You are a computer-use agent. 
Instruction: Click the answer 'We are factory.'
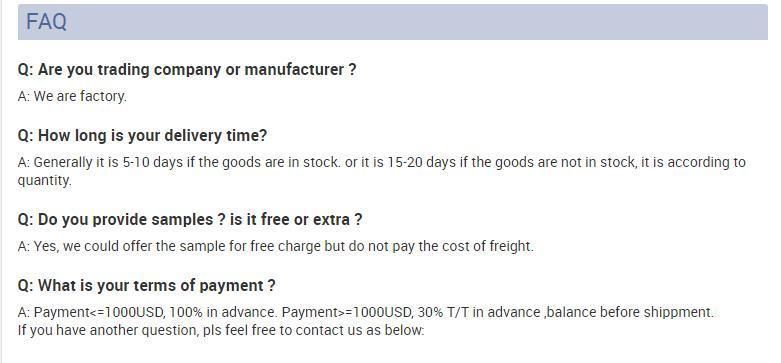72,96
